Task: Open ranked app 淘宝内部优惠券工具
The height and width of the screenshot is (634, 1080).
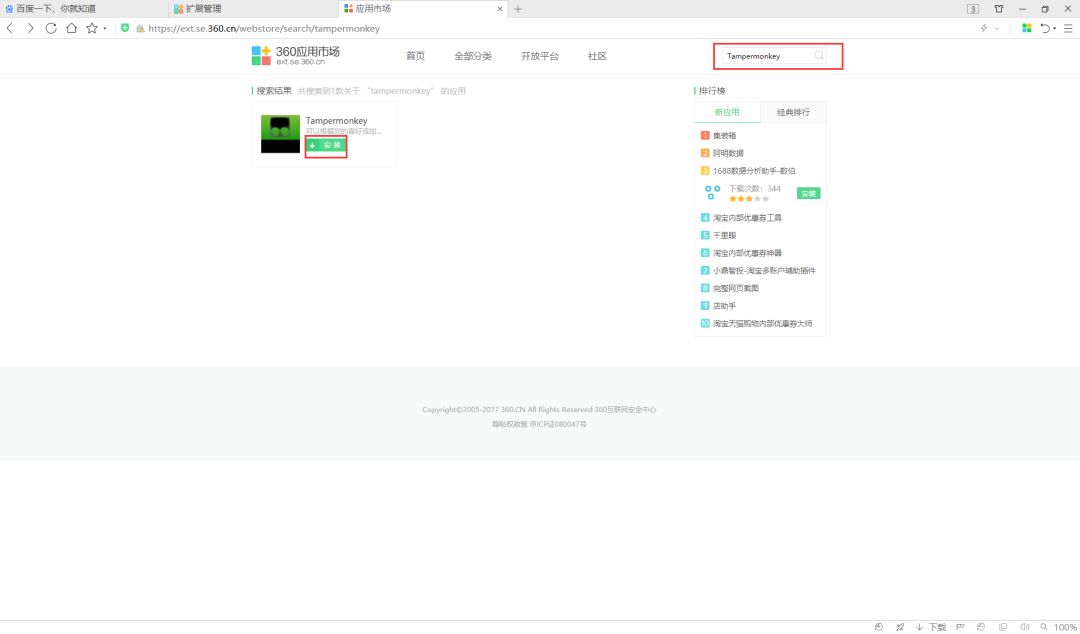Action: pos(747,218)
